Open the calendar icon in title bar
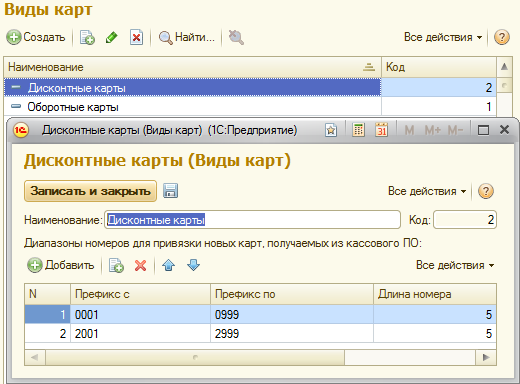The width and height of the screenshot is (520, 384). coord(381,130)
